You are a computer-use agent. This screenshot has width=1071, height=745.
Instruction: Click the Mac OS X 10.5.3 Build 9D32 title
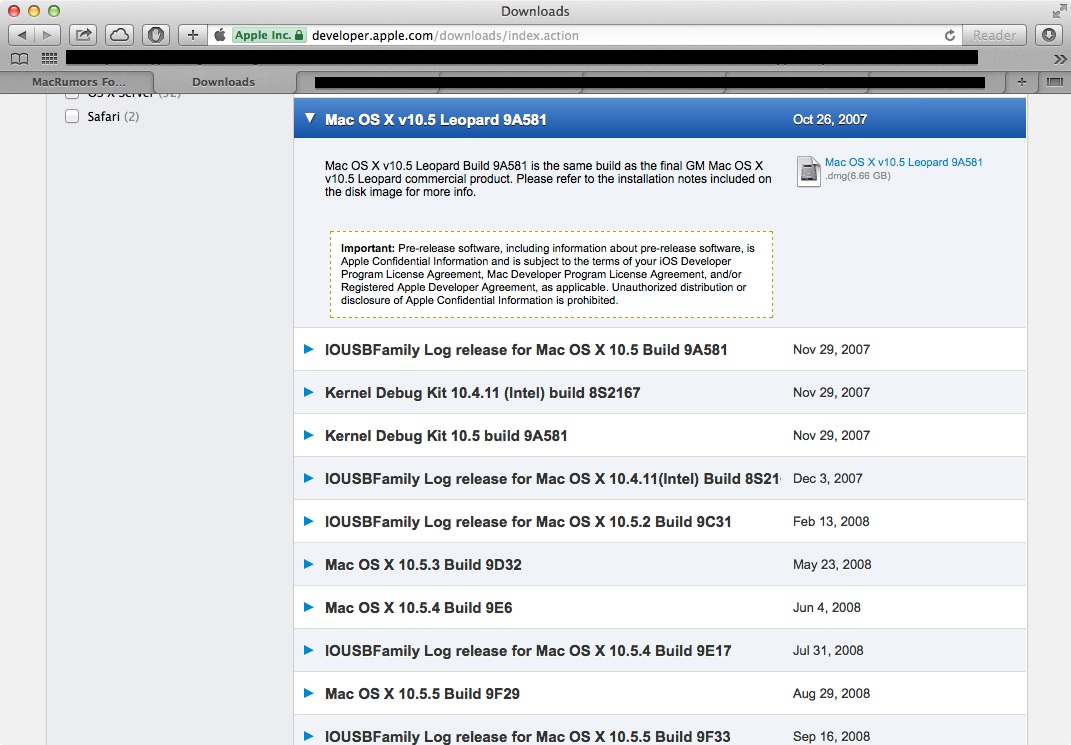click(x=423, y=565)
